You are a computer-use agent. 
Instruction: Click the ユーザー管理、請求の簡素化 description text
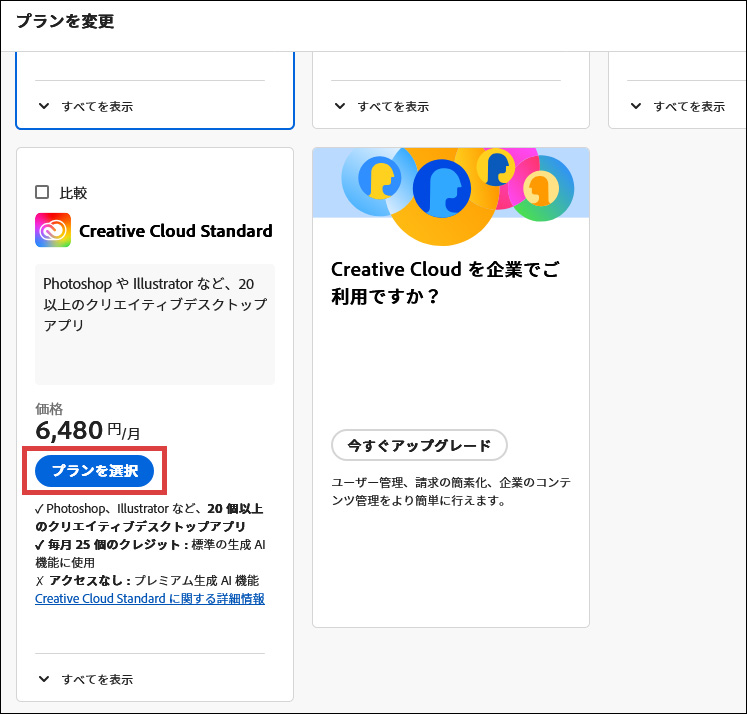point(451,492)
